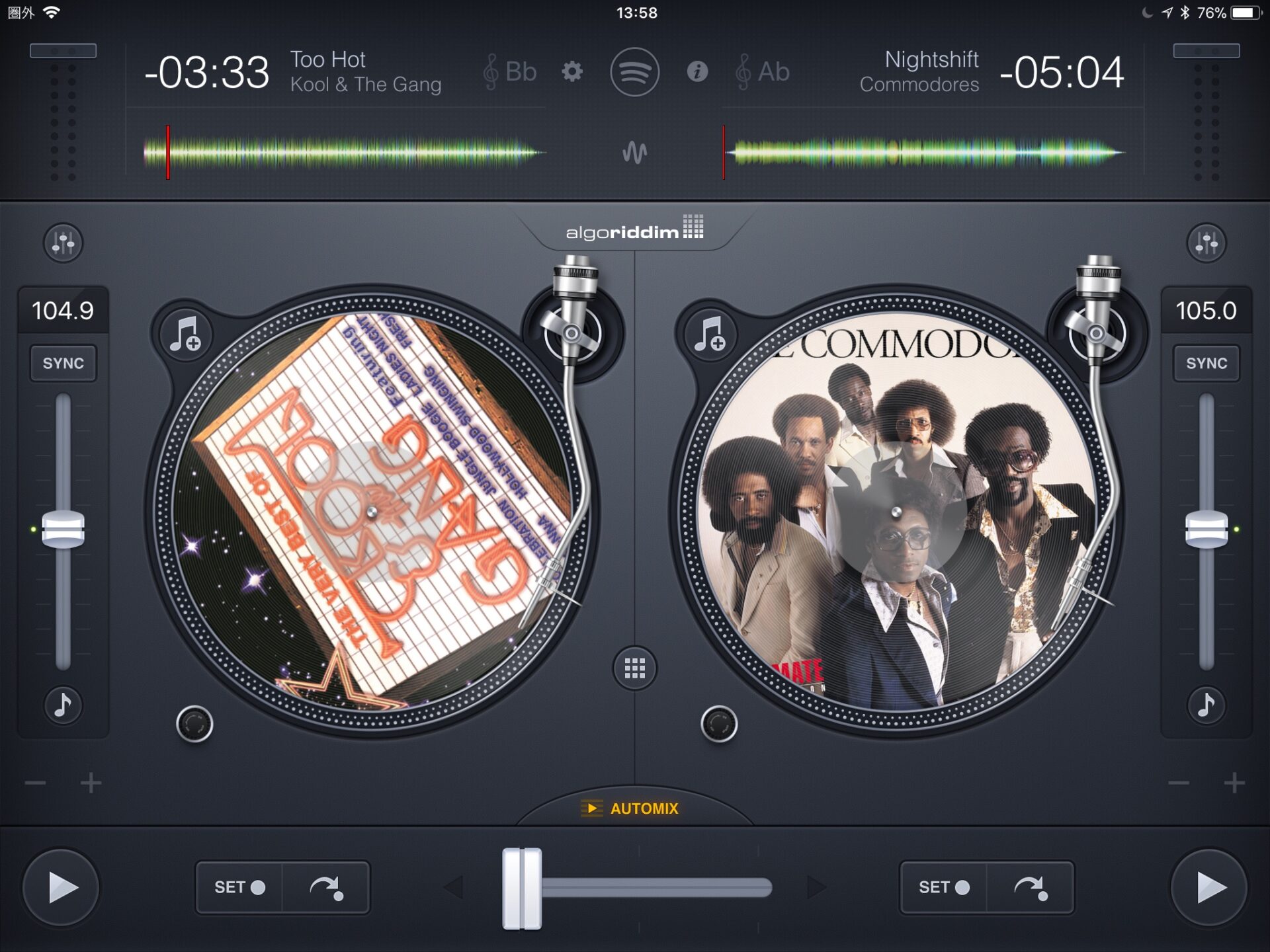
Task: Open the Spotify music source icon
Action: (x=634, y=71)
